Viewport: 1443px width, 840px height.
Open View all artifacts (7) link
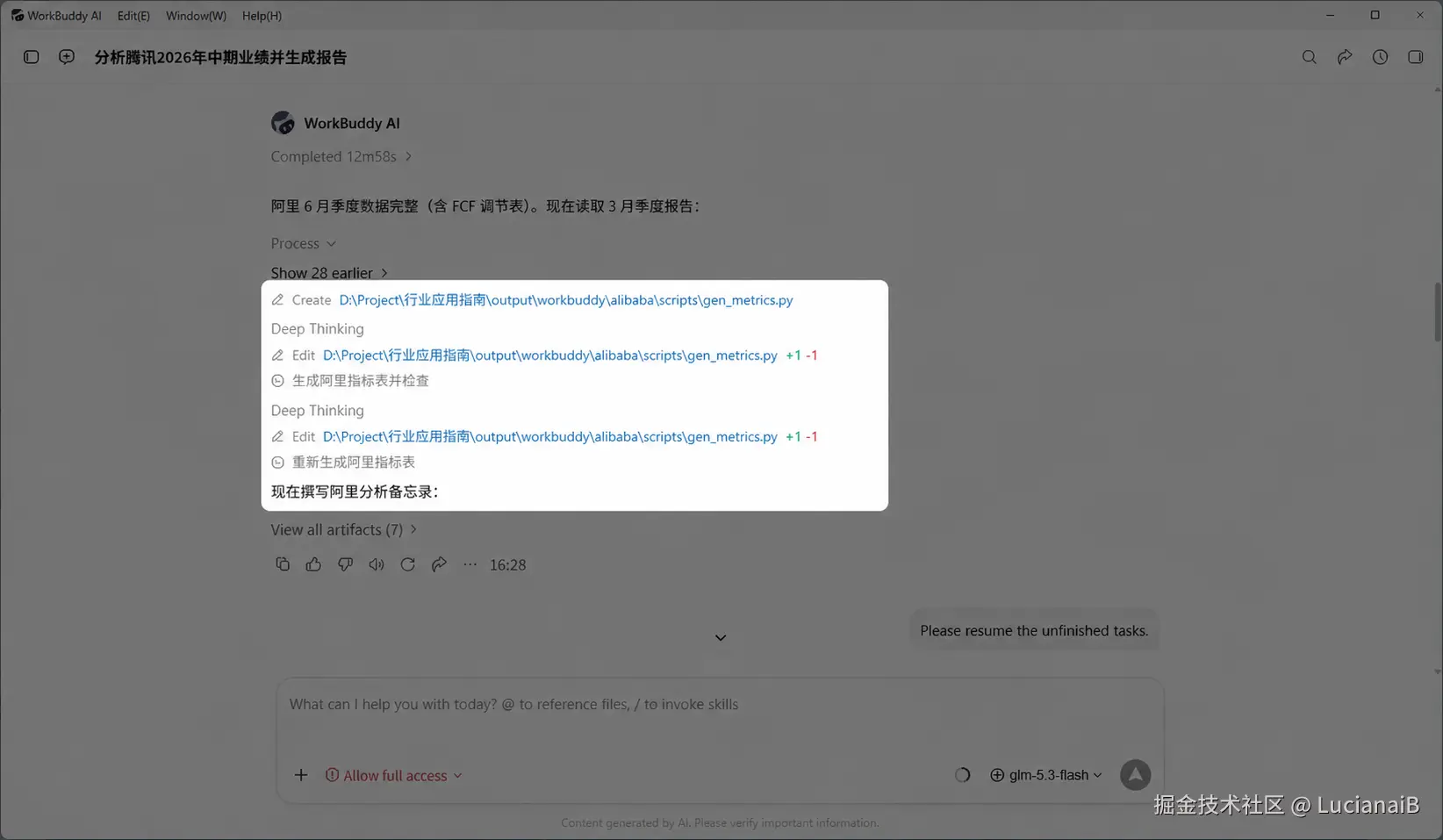pos(344,530)
